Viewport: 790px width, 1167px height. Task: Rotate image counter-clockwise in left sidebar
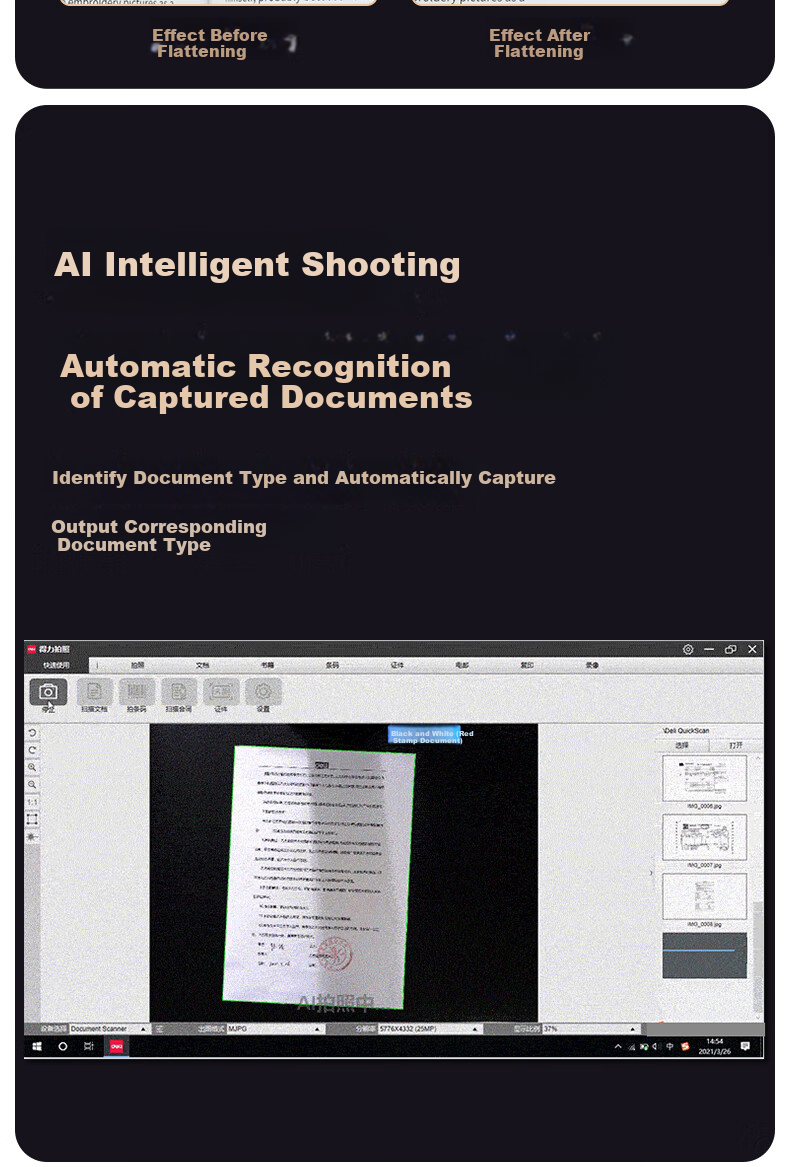tap(32, 733)
